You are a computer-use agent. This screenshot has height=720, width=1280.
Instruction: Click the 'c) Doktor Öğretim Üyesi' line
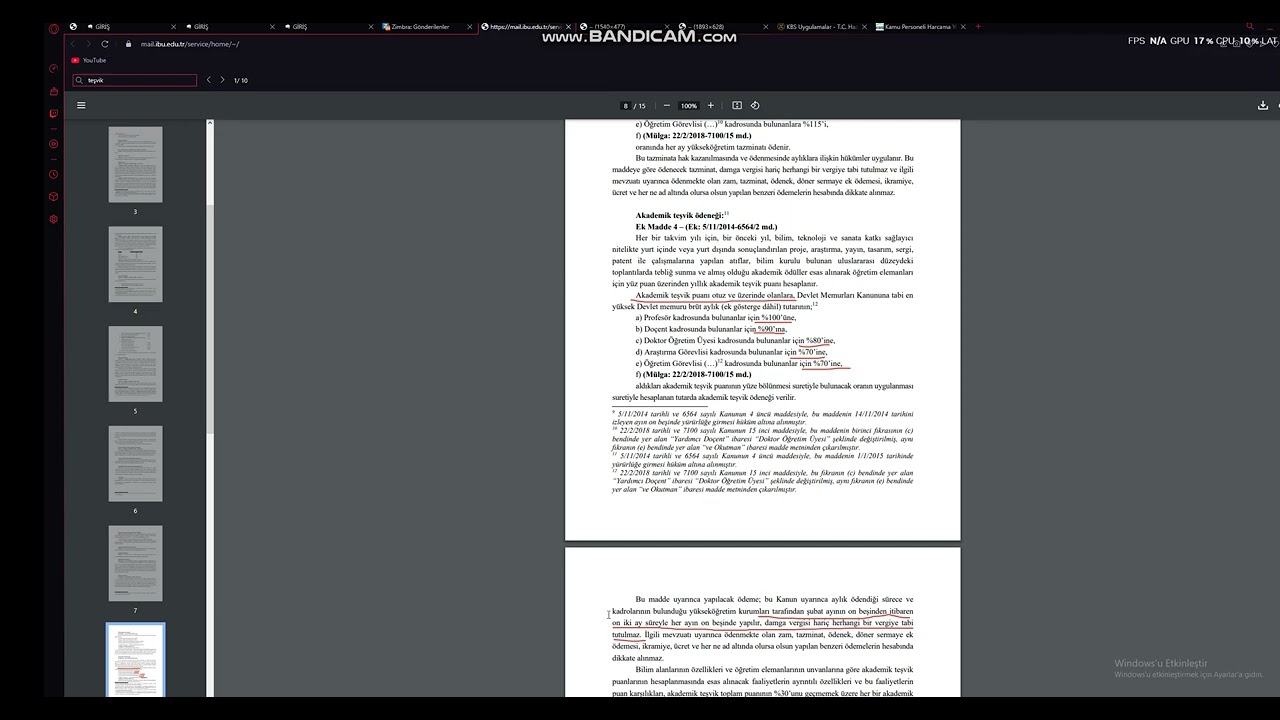coord(735,341)
